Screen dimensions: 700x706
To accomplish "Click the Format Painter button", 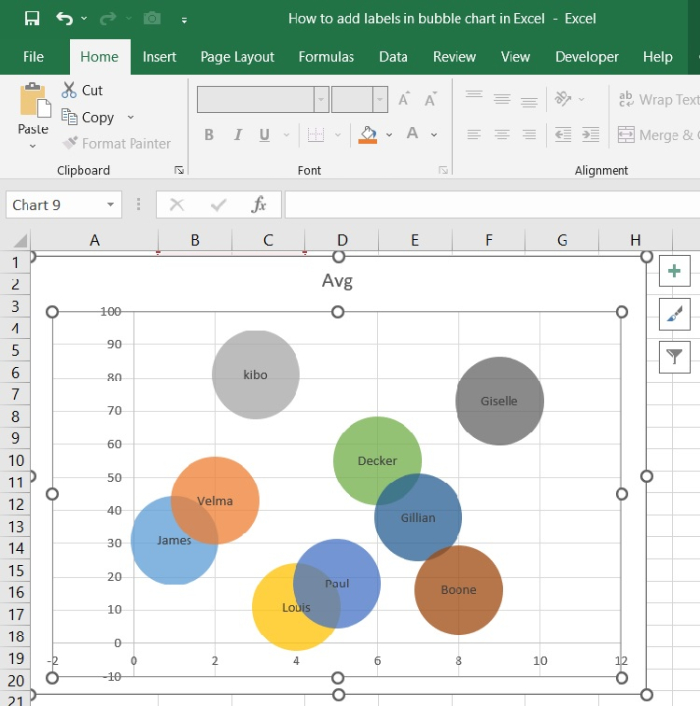I will tap(117, 144).
